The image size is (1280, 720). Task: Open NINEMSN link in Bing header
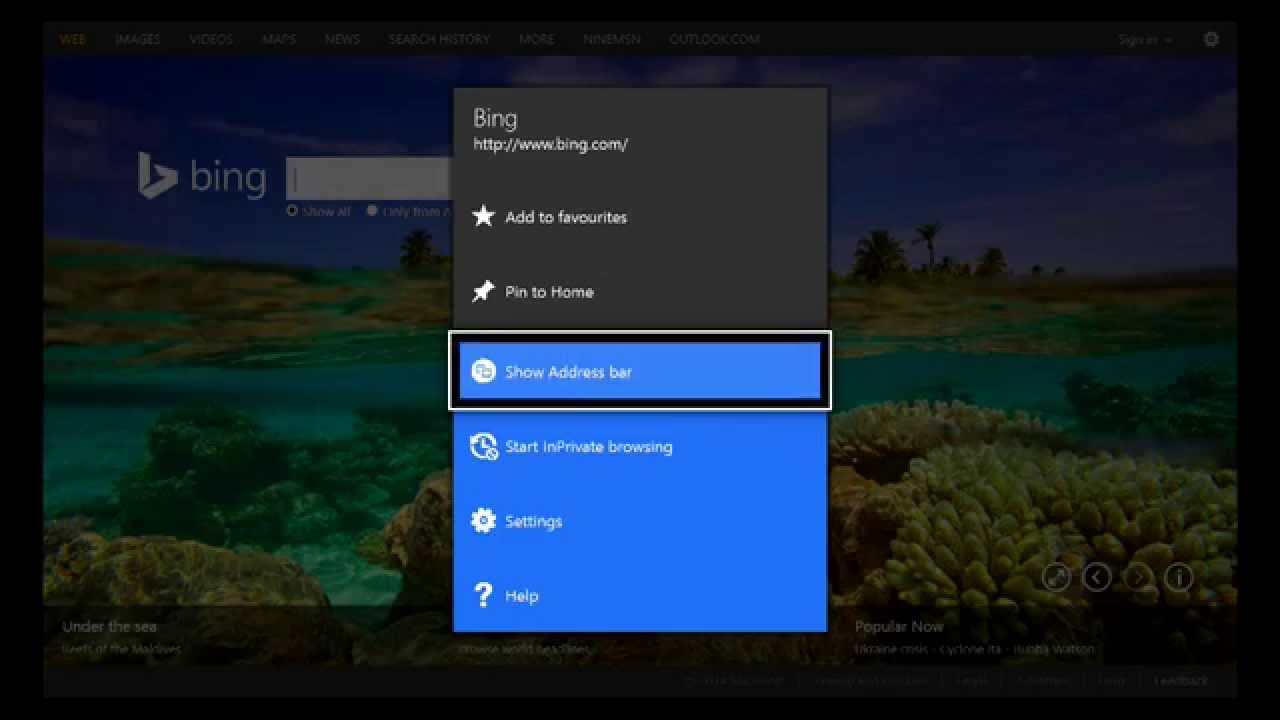click(612, 40)
